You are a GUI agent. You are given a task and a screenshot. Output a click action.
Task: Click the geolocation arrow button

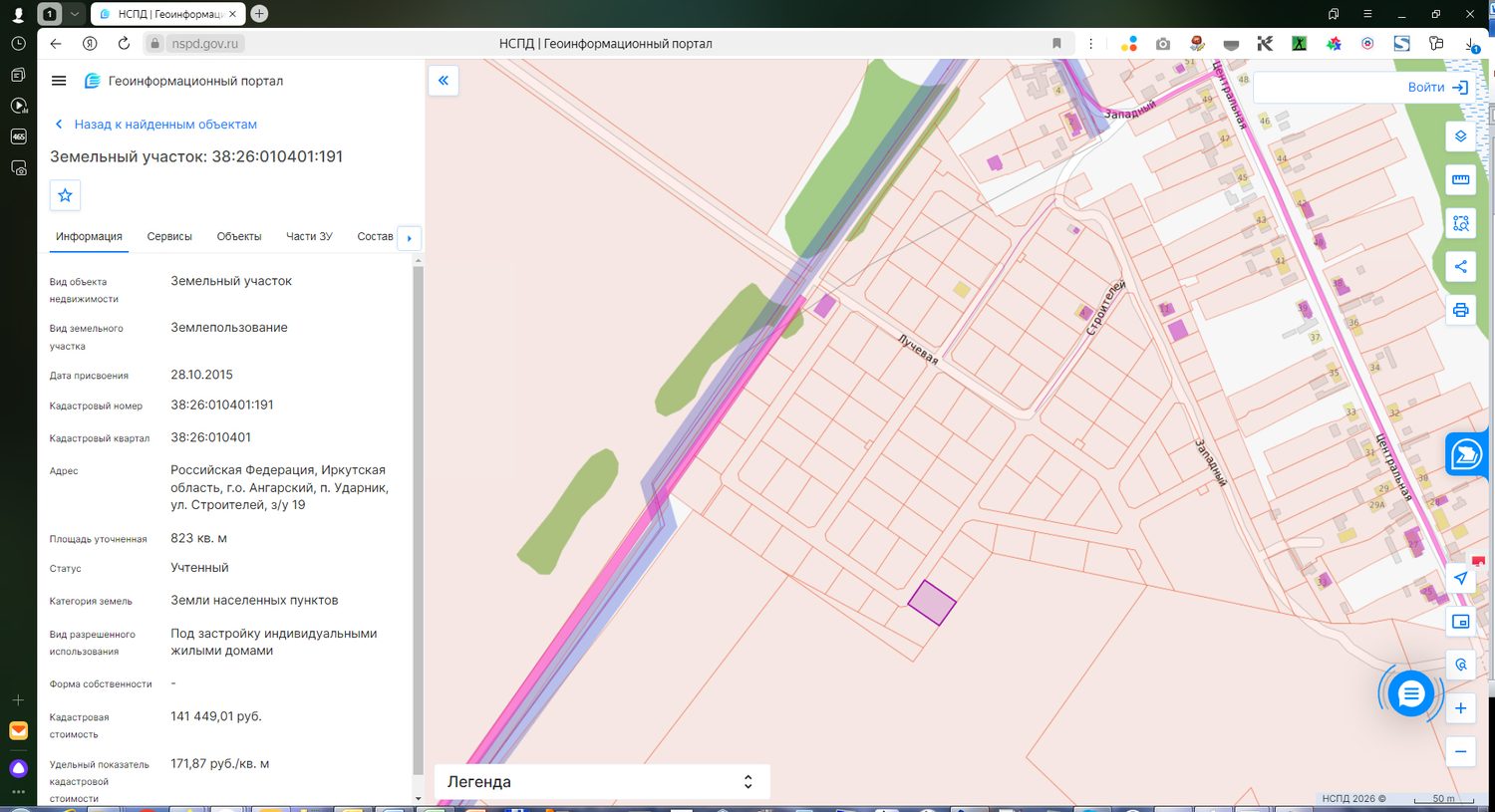click(x=1460, y=578)
